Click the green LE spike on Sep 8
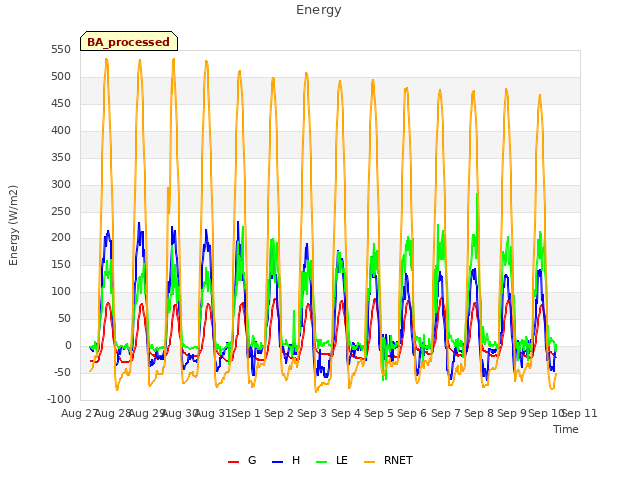640x480 pixels. point(476,194)
